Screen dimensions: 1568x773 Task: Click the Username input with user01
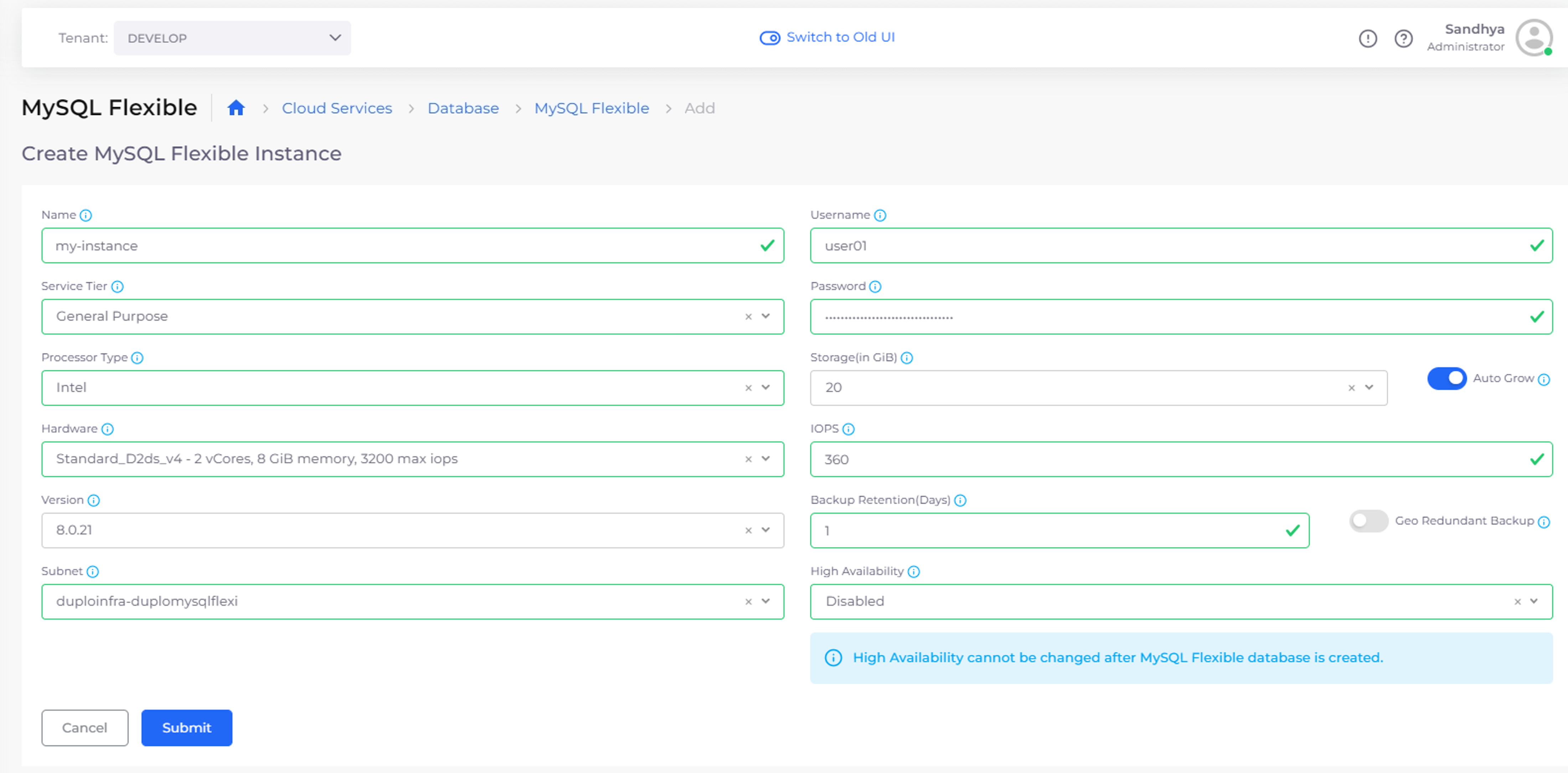pyautogui.click(x=1181, y=245)
